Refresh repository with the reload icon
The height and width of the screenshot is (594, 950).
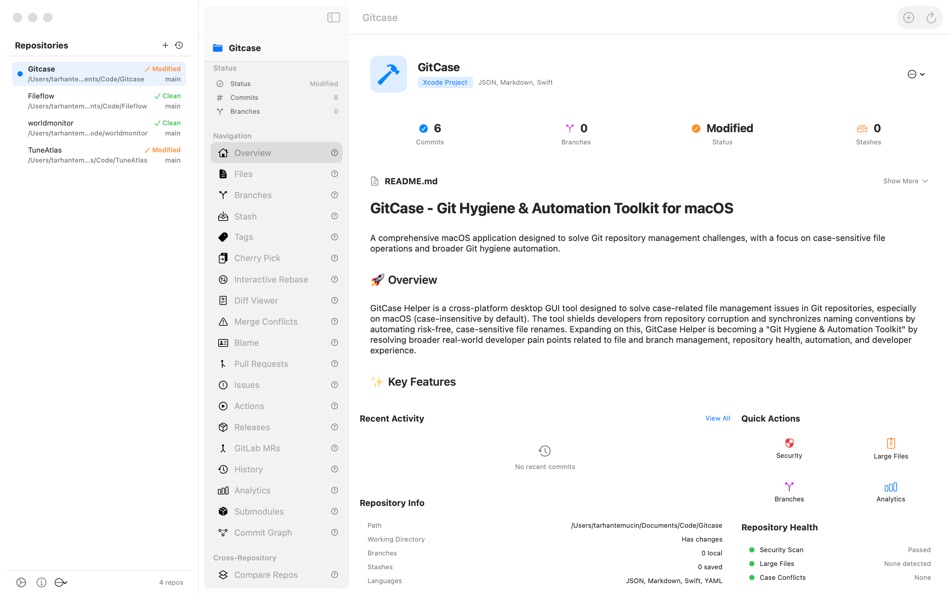click(x=931, y=18)
